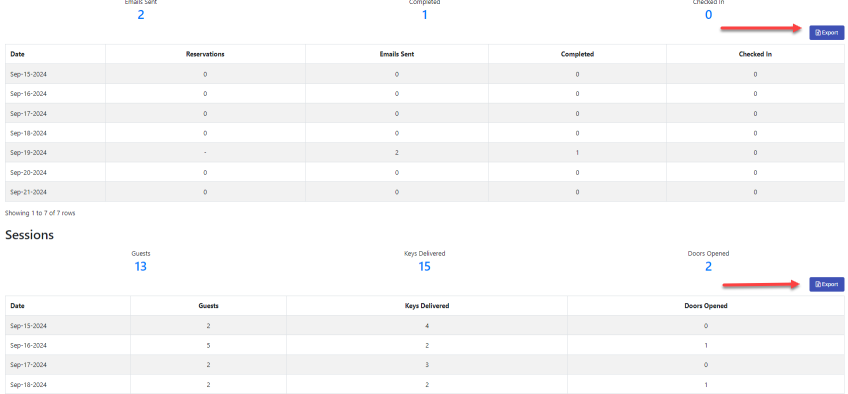The width and height of the screenshot is (848, 394).
Task: Click the Sep-16-2024 date in the Sessions table
Action: [29, 345]
